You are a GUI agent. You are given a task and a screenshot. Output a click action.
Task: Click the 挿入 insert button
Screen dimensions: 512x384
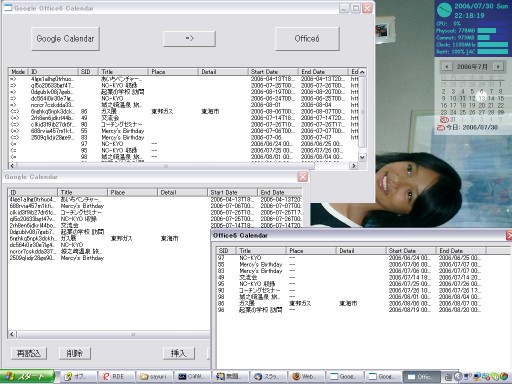pyautogui.click(x=179, y=353)
